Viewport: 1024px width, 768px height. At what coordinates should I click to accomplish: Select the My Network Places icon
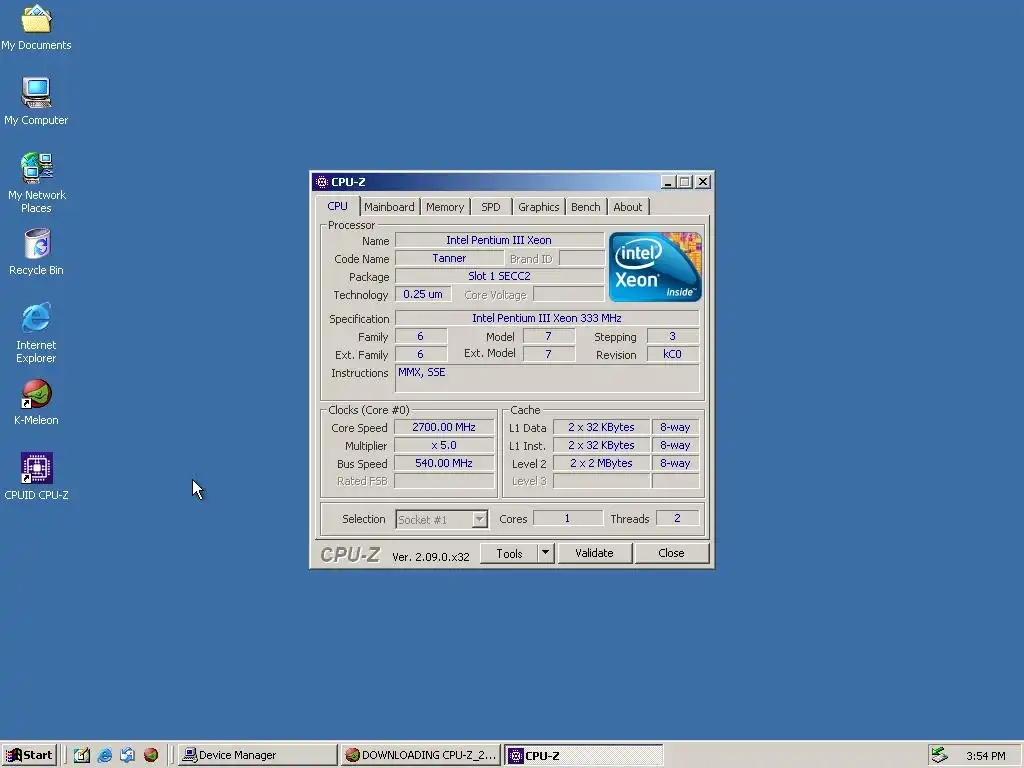(x=36, y=183)
